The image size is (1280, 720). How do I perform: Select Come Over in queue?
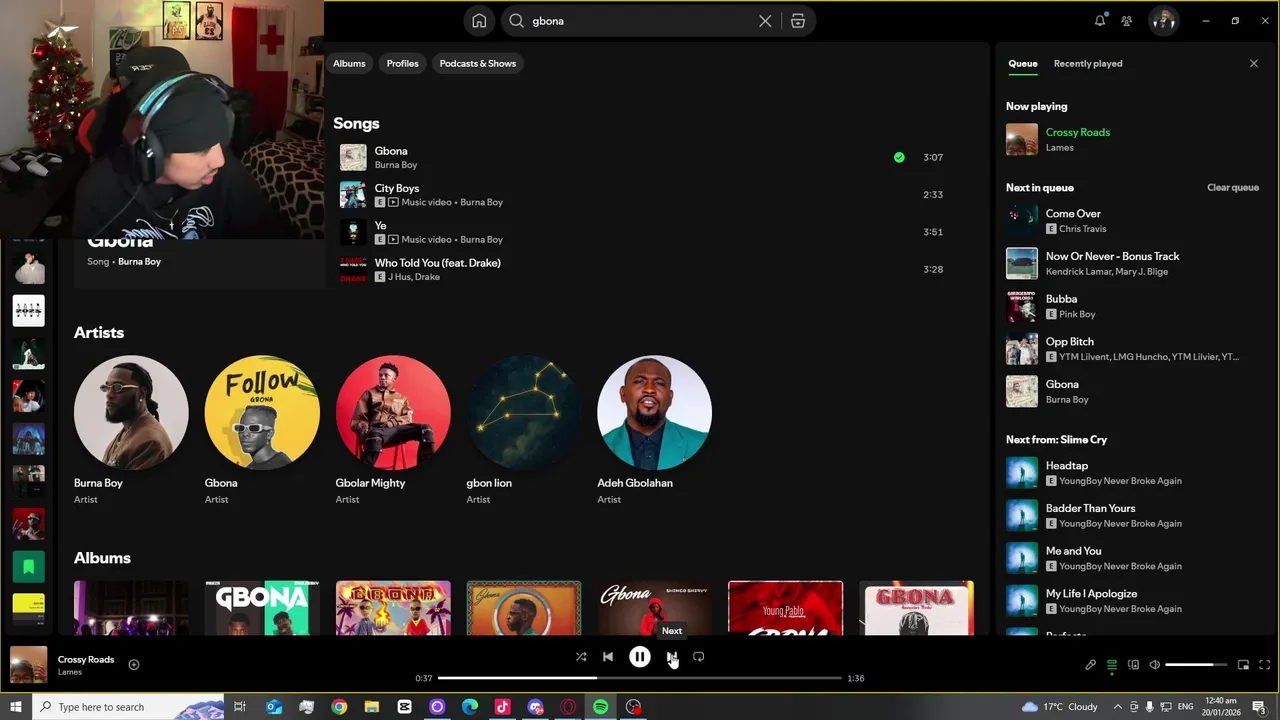[1133, 221]
